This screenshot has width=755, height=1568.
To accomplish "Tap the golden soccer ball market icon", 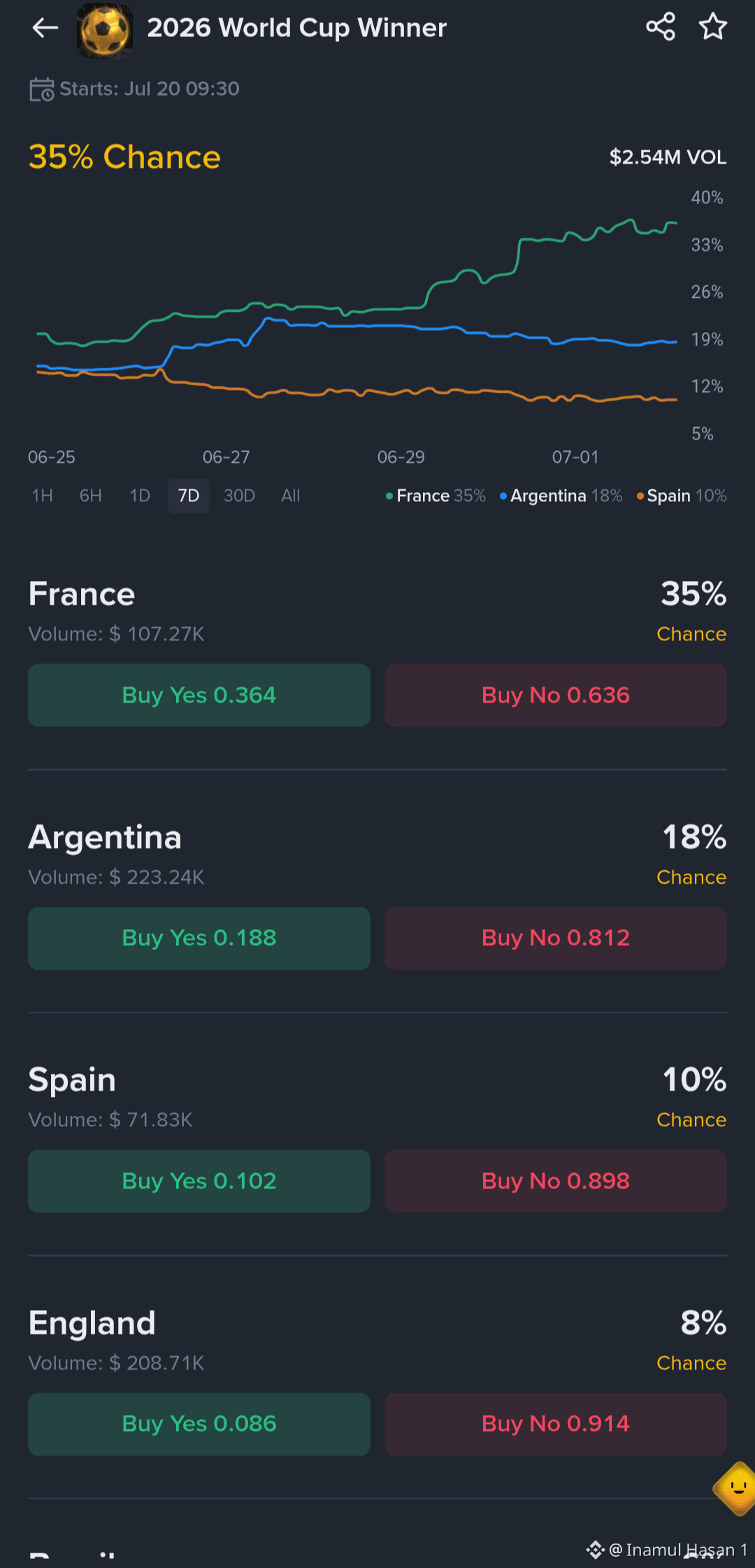I will click(x=105, y=30).
